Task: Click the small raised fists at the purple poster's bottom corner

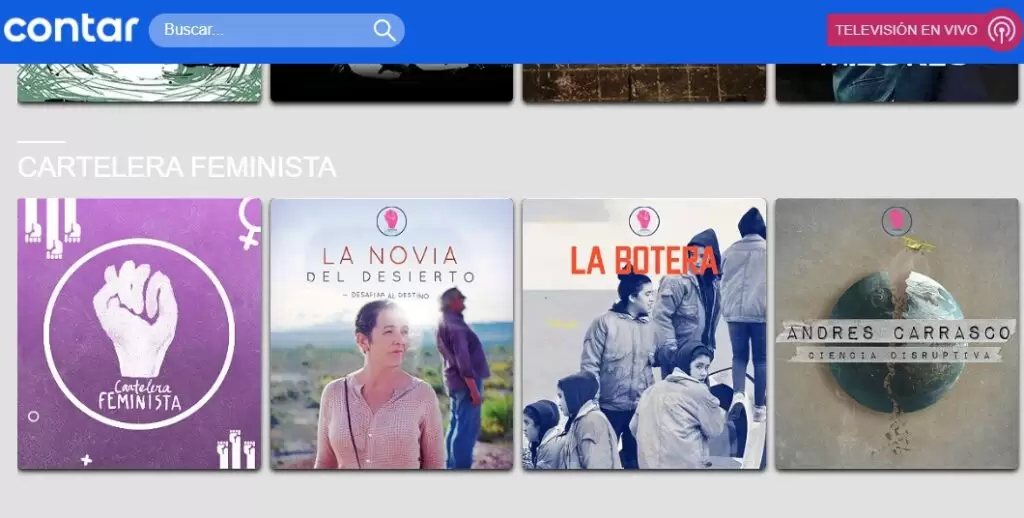Action: (236, 452)
